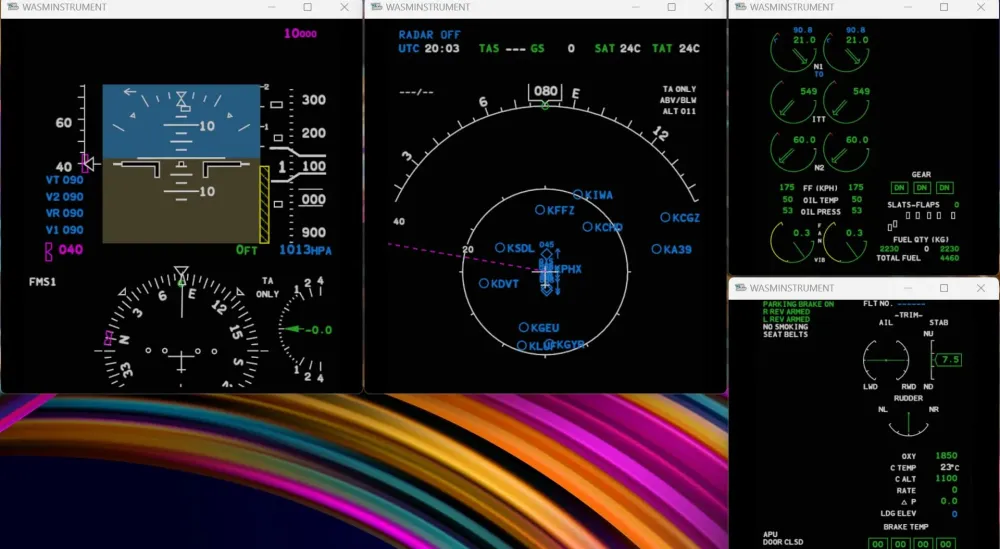This screenshot has height=549, width=1000.
Task: Click the R REV ARMED message
Action: coord(786,312)
